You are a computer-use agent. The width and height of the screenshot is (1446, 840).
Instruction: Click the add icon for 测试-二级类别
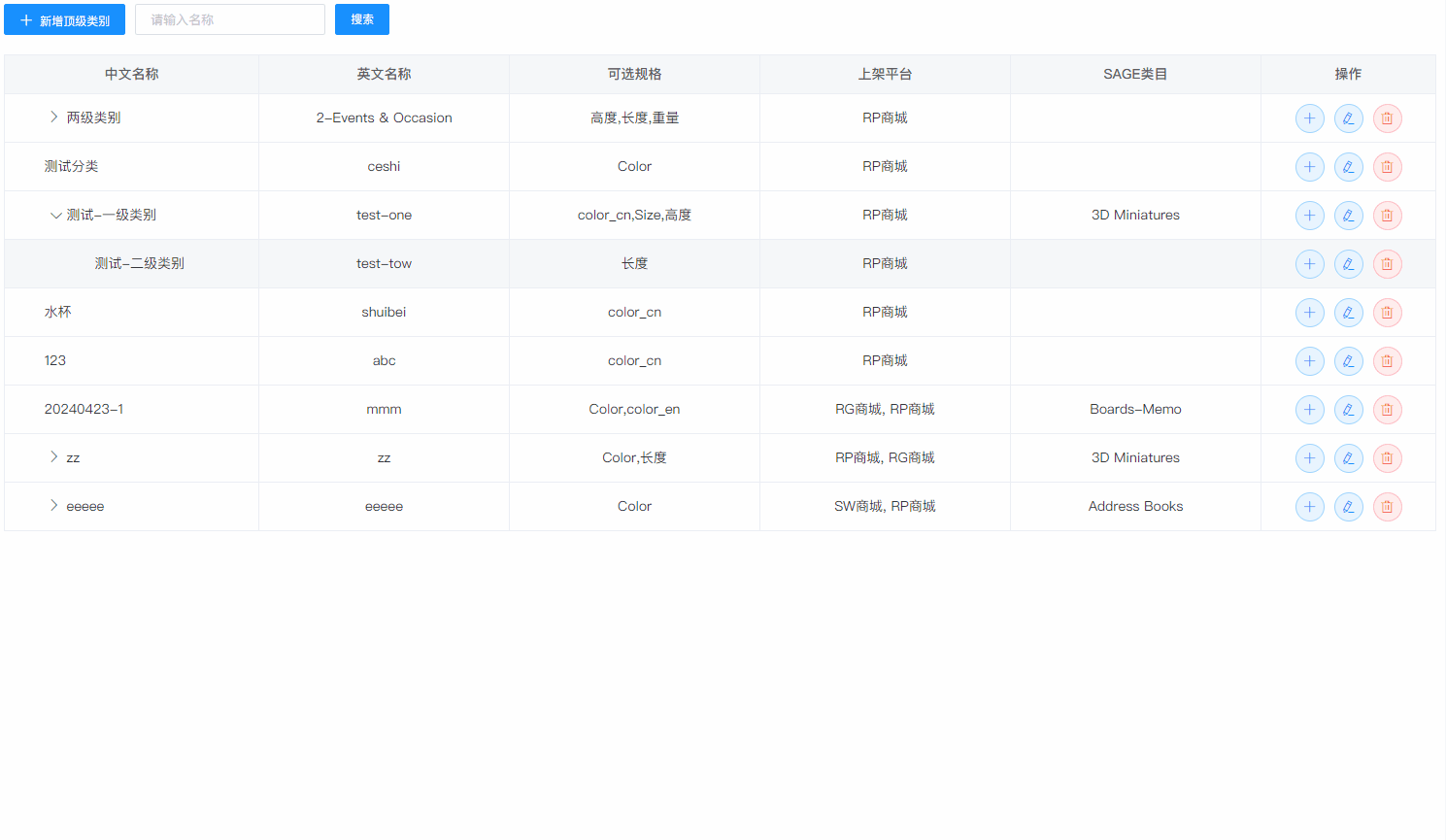1309,263
